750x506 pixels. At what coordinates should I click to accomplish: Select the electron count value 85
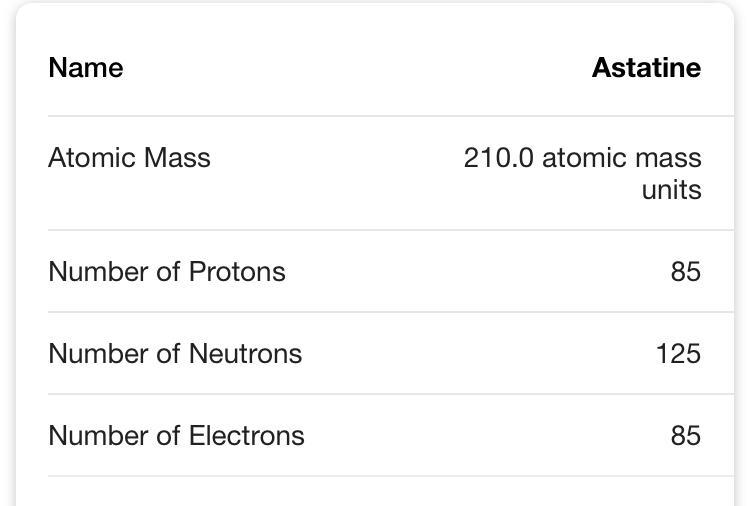click(x=685, y=436)
